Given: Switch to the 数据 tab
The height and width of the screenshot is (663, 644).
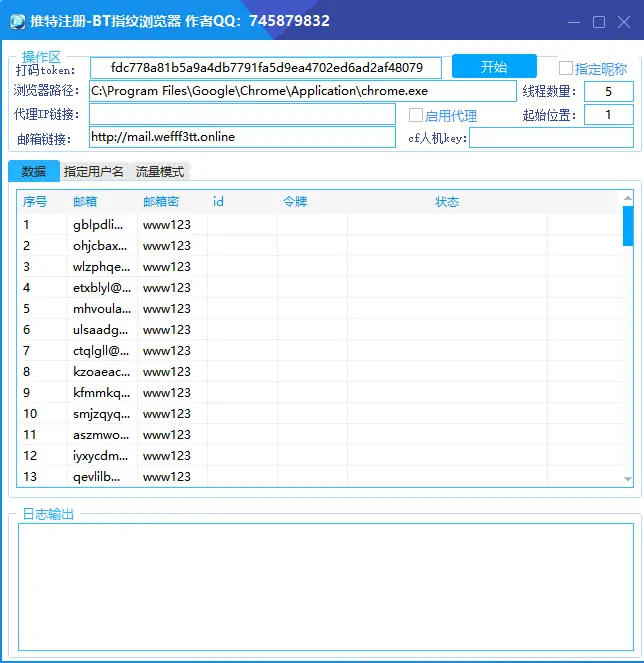Looking at the screenshot, I should click(x=34, y=171).
